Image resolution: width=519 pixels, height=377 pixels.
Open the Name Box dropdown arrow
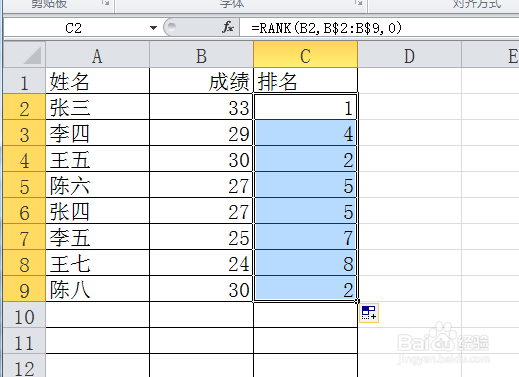[x=153, y=28]
